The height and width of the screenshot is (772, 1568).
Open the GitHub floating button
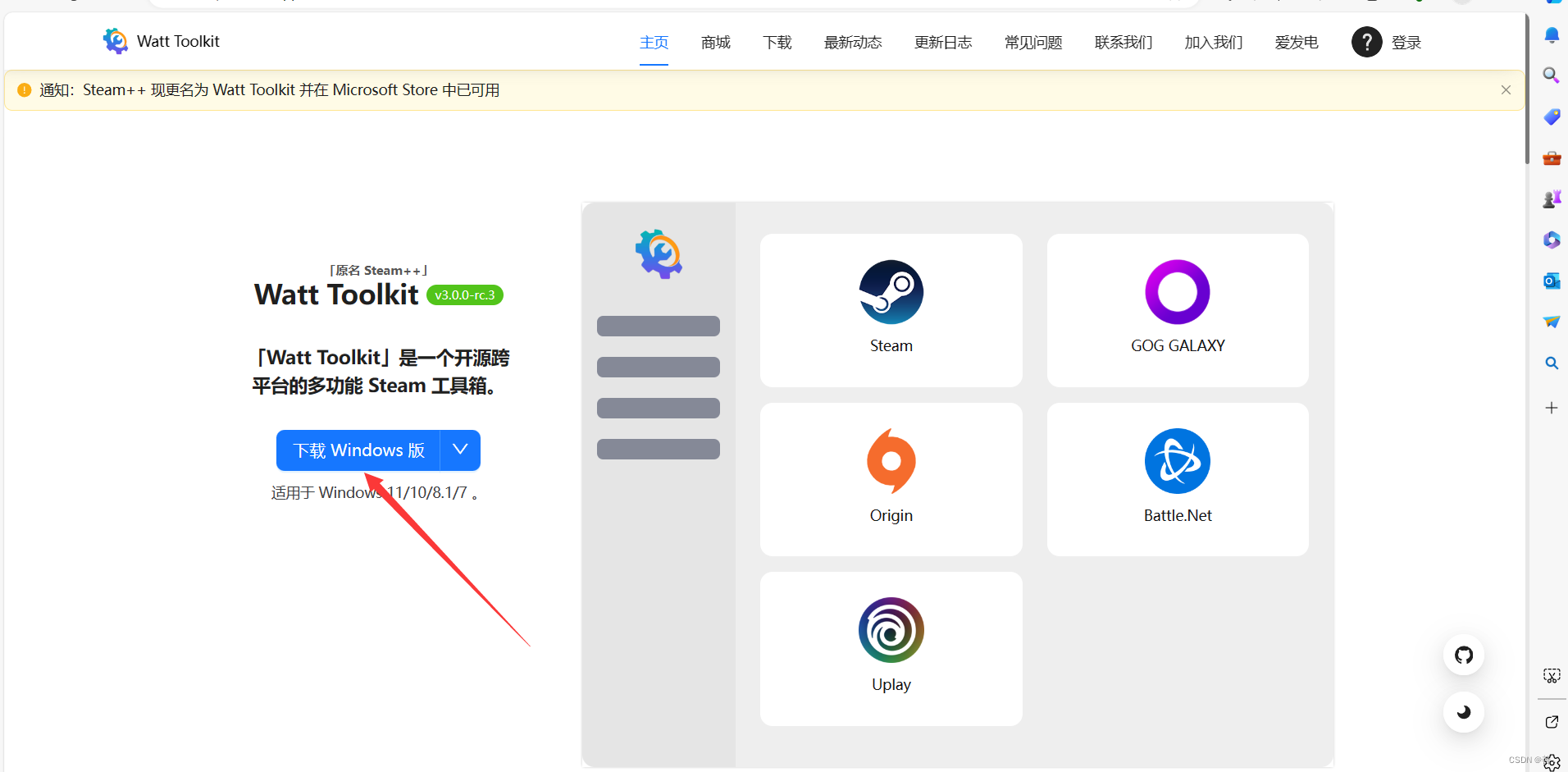click(1464, 655)
